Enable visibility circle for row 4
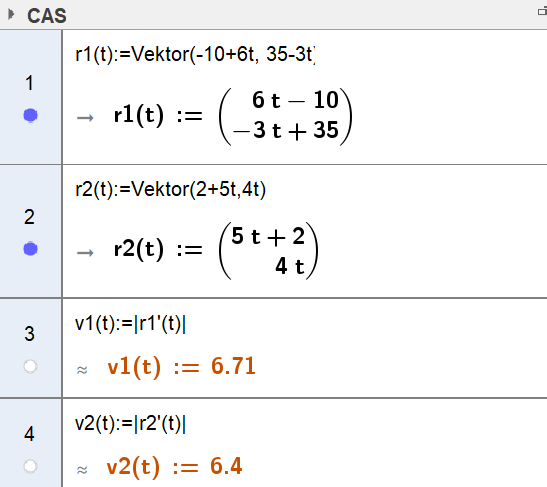The height and width of the screenshot is (487, 547). pyautogui.click(x=30, y=466)
